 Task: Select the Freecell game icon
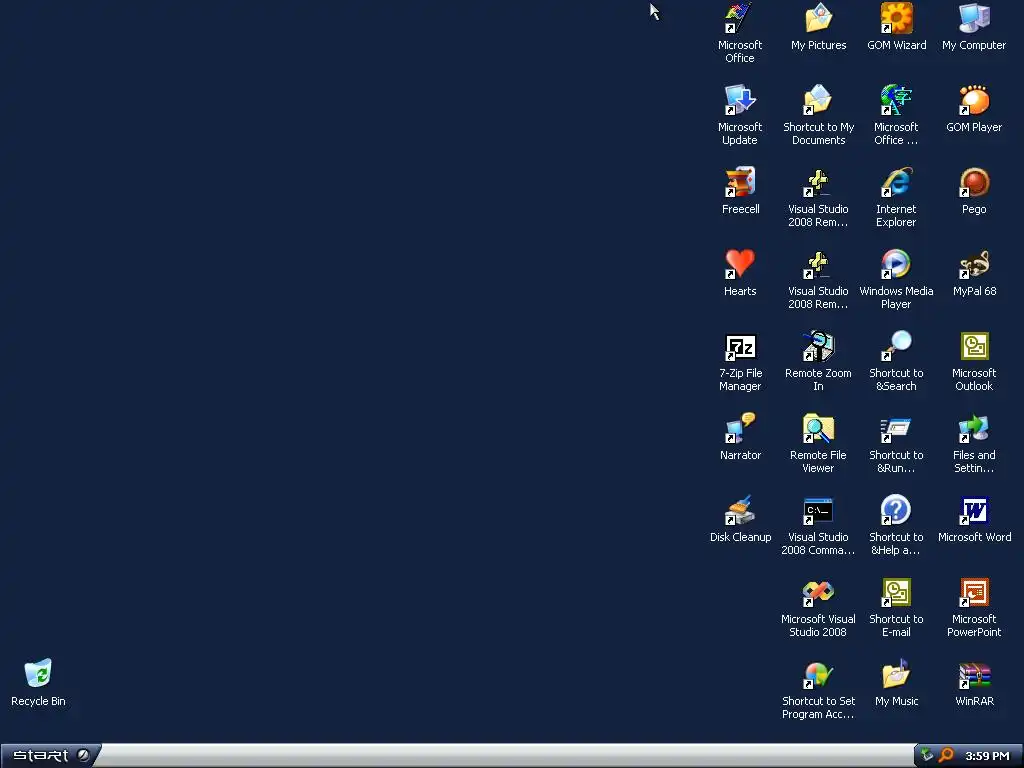click(x=740, y=182)
